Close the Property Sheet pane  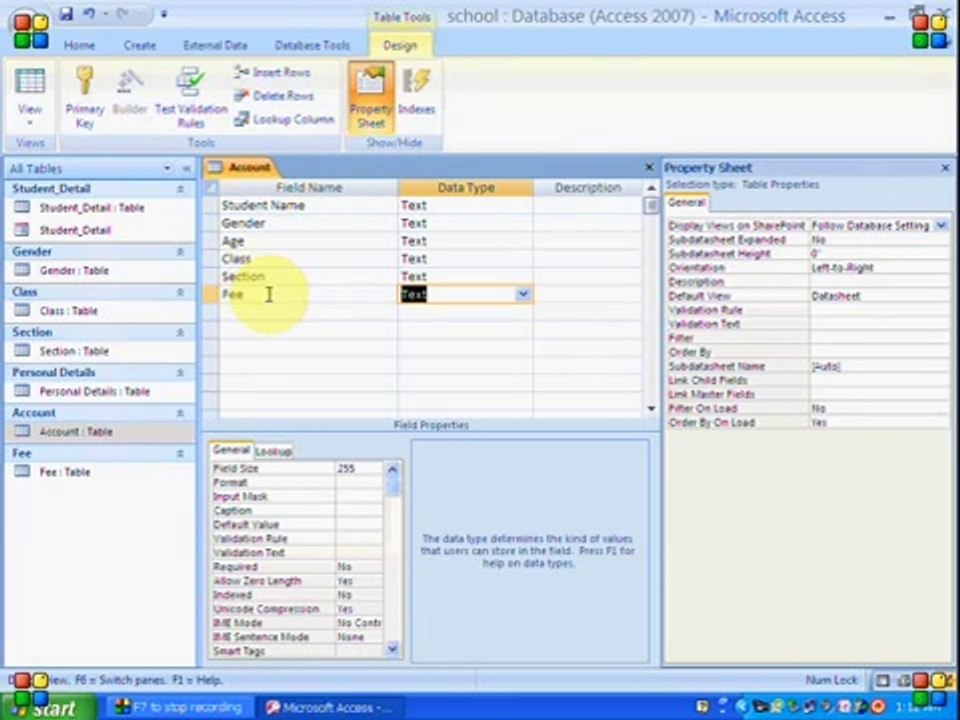coord(945,167)
